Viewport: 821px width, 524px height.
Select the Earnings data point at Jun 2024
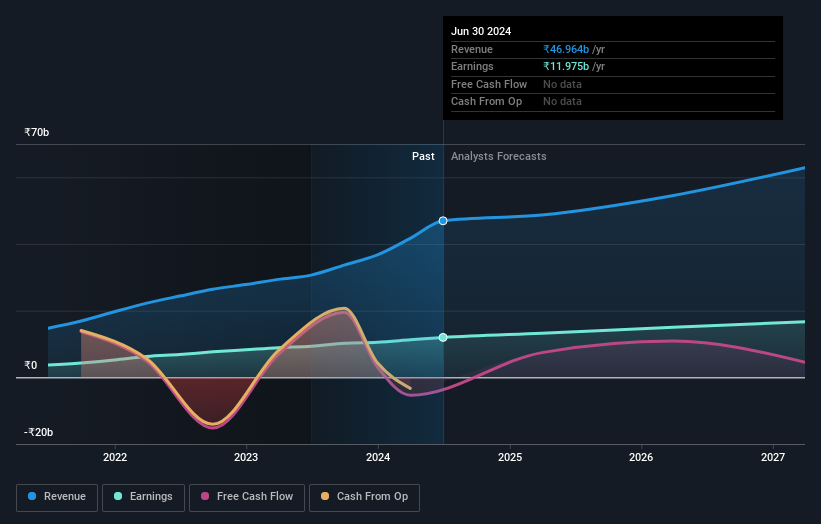[443, 338]
